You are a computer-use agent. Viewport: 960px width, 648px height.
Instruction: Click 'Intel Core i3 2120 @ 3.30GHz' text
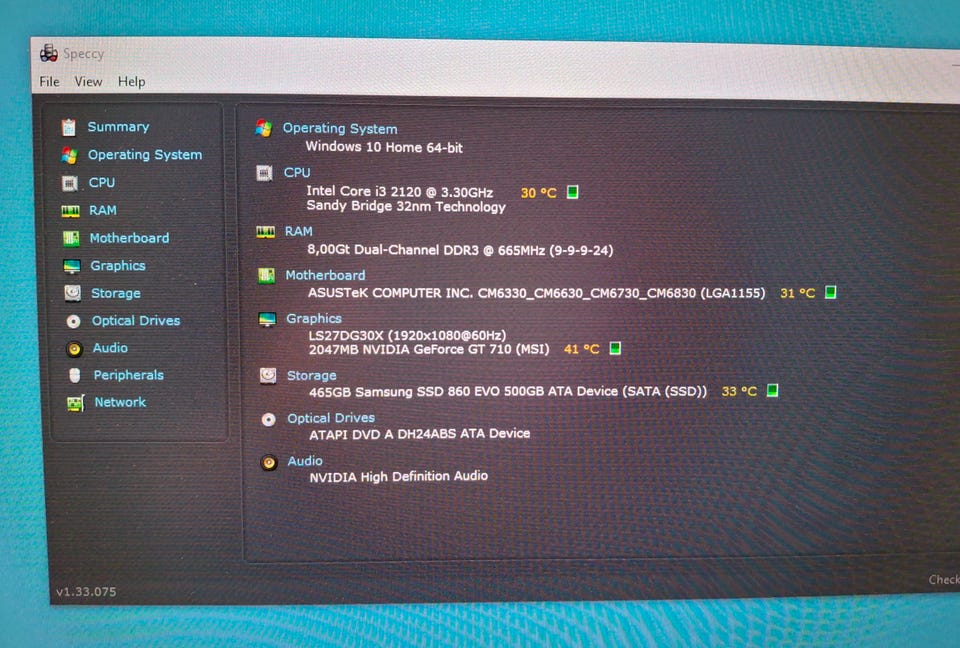pyautogui.click(x=400, y=192)
